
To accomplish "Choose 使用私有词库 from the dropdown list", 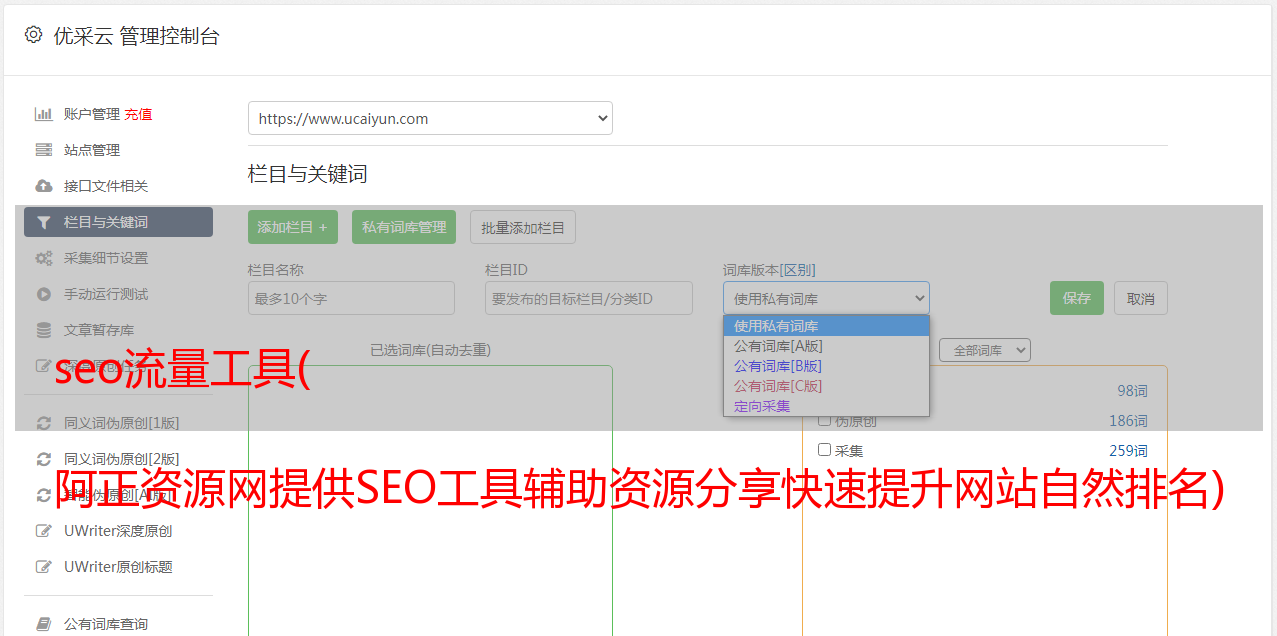I will coord(826,326).
